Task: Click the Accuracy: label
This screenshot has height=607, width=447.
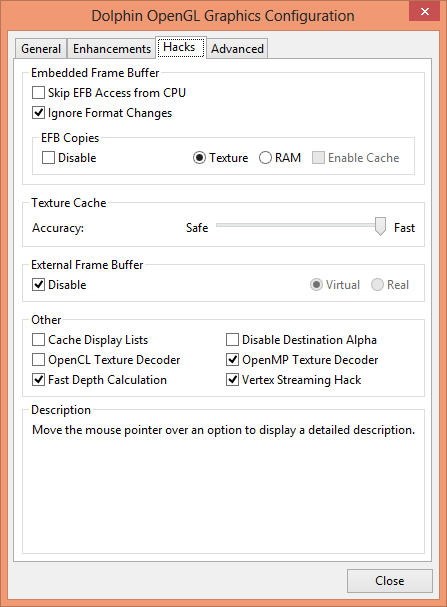Action: [x=58, y=228]
